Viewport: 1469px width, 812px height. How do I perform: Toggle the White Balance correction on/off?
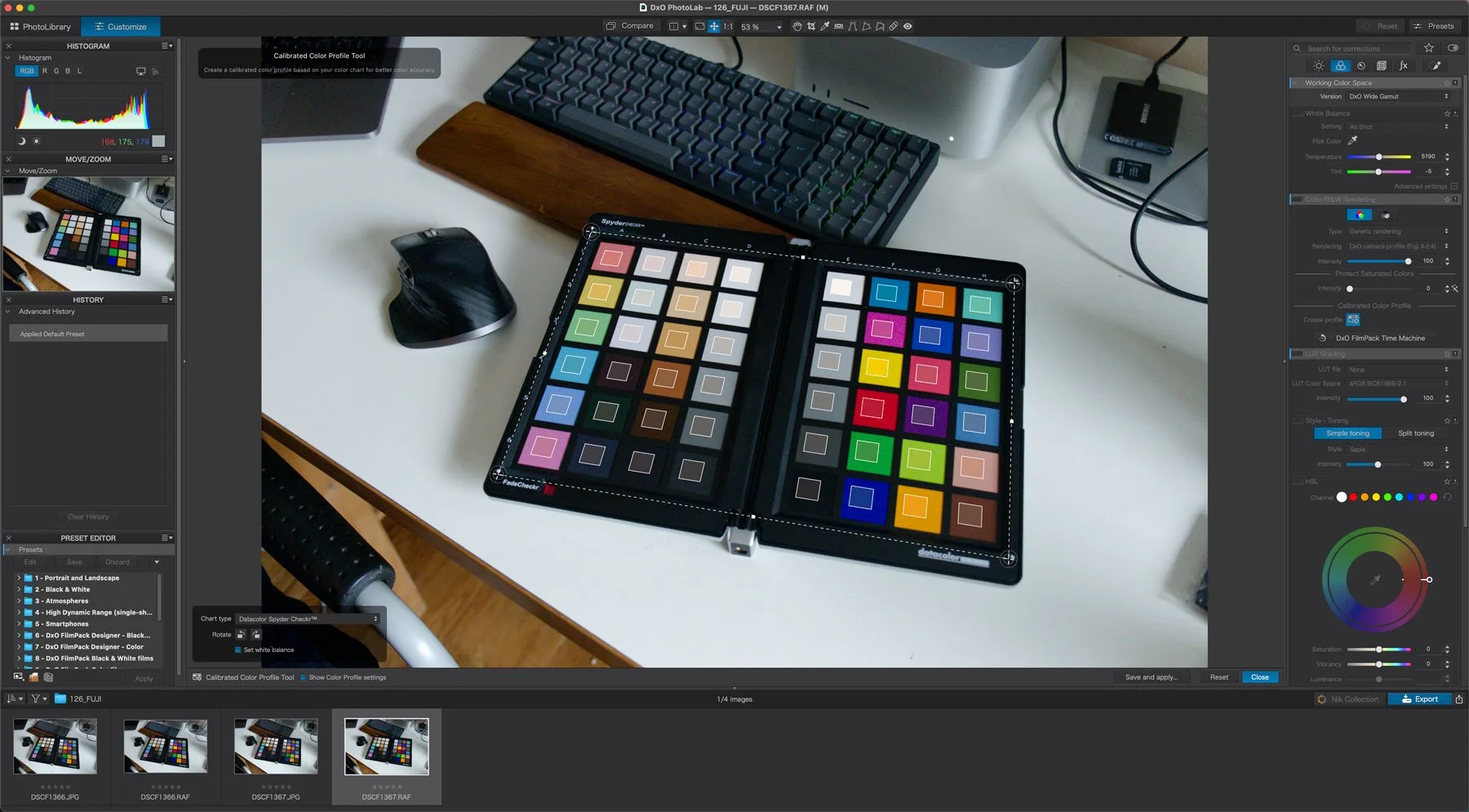(1298, 113)
